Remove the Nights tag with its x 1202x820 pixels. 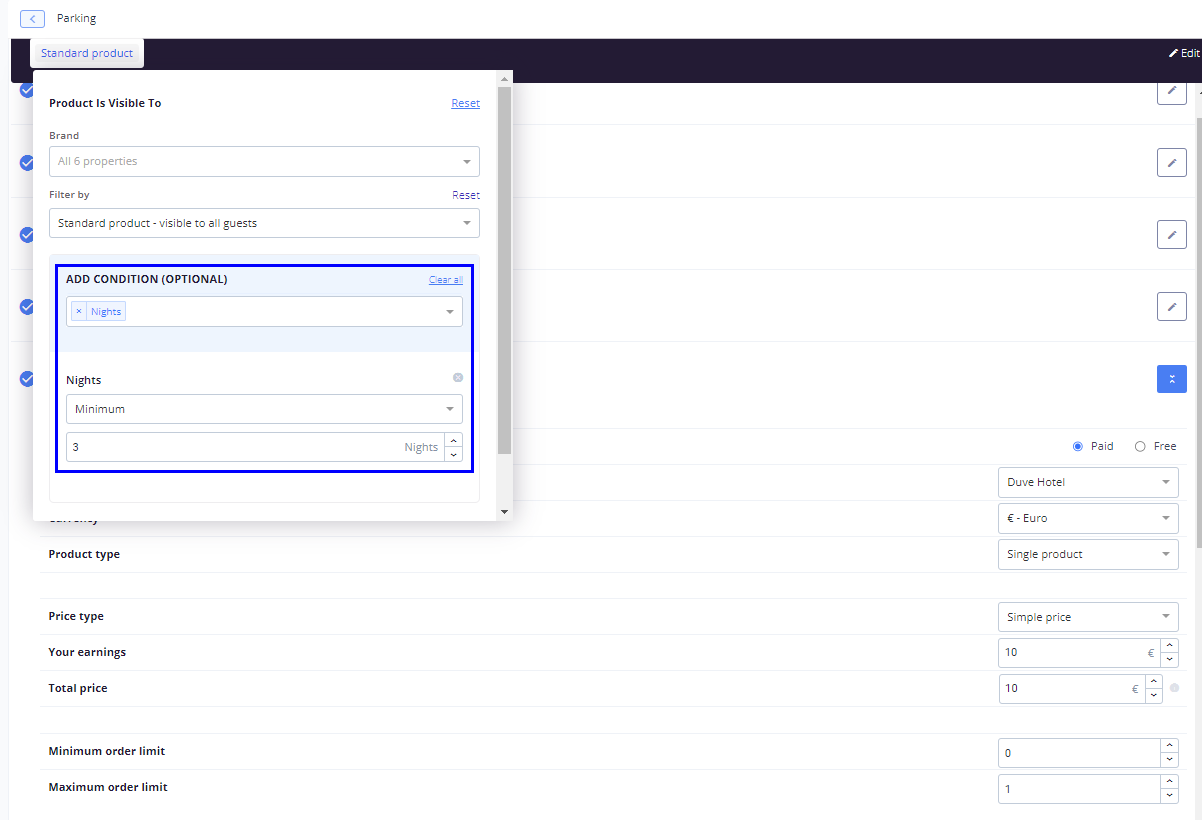tap(79, 312)
